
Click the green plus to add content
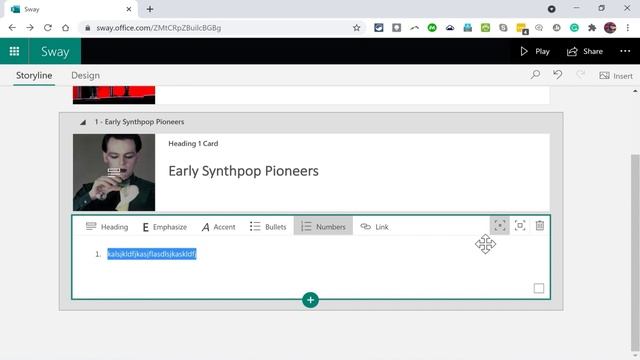[x=310, y=300]
